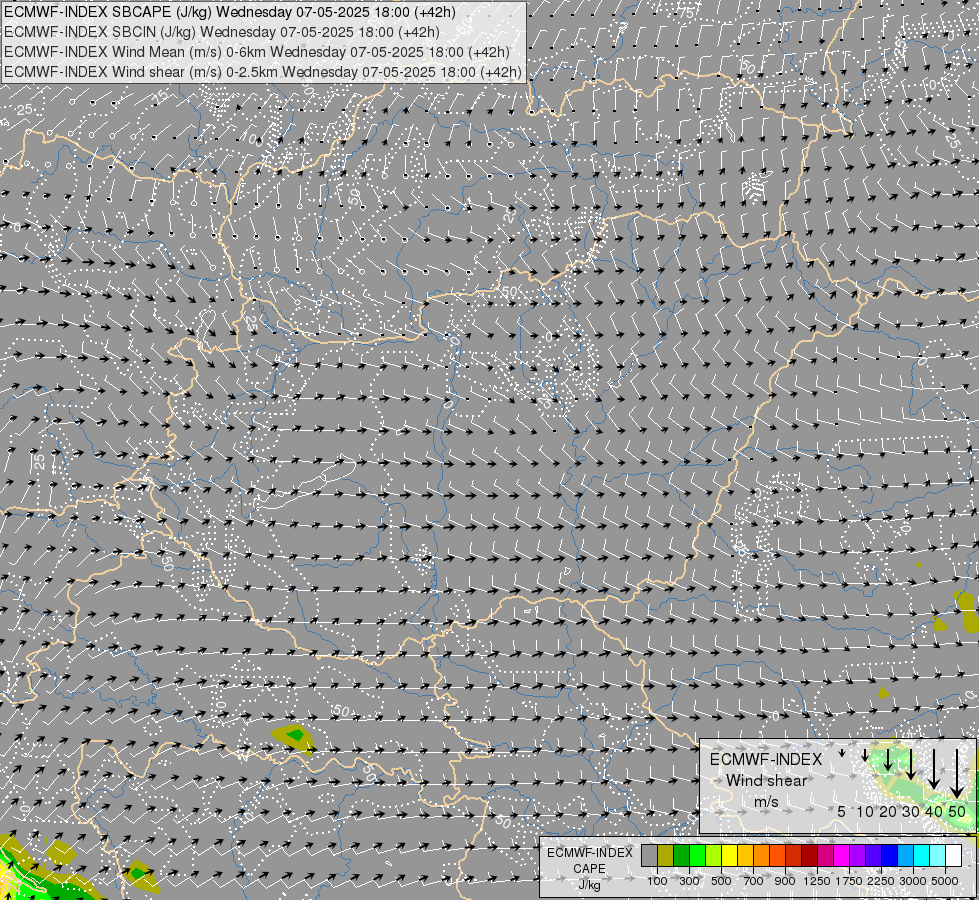Choose the lime yellow-green swatch before 500
This screenshot has height=900, width=979.
(x=714, y=855)
